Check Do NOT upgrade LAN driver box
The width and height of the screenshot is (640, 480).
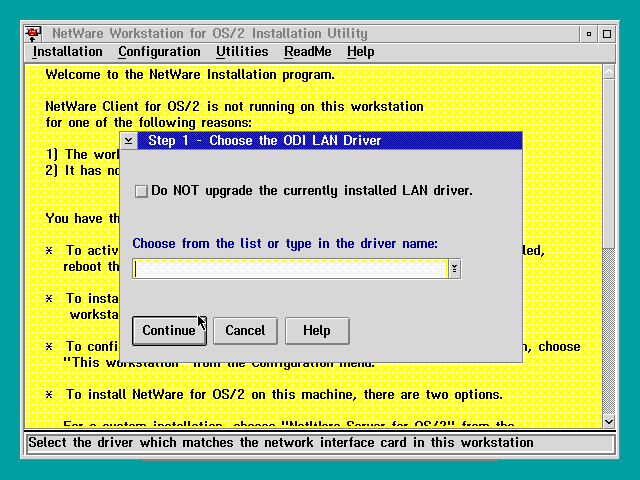[x=141, y=191]
